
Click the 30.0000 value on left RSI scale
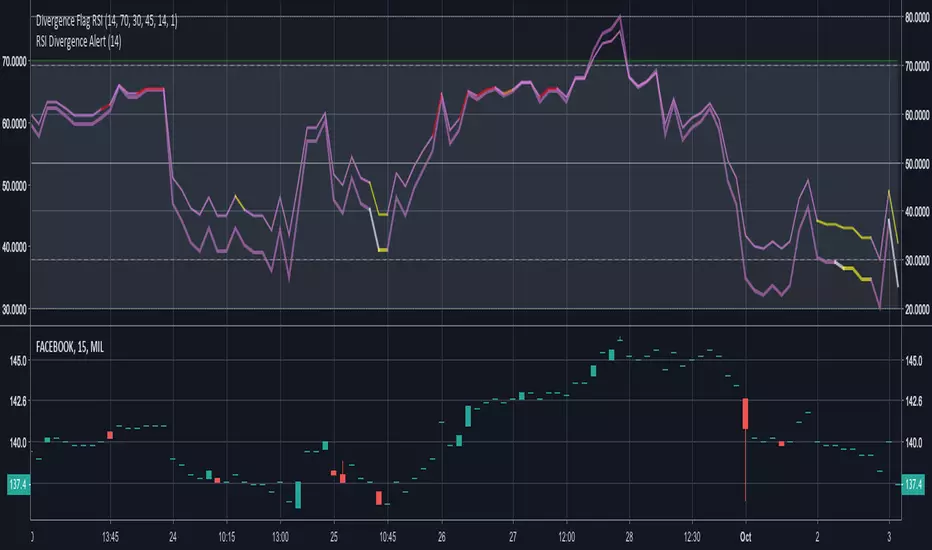pyautogui.click(x=14, y=309)
